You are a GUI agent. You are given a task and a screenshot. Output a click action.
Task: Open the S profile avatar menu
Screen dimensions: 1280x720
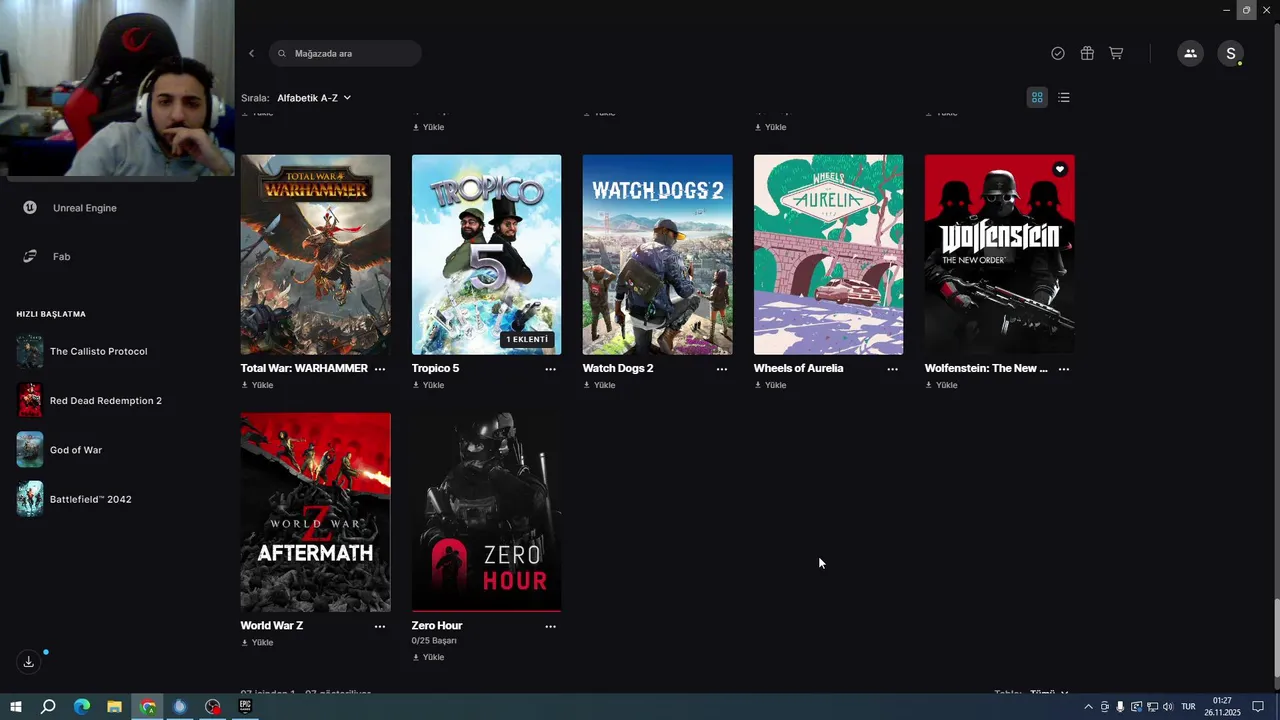[x=1231, y=54]
